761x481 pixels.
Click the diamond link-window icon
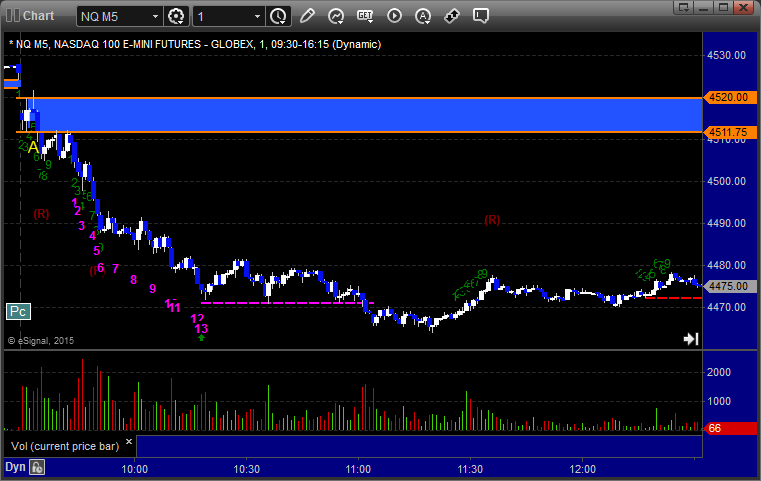click(x=452, y=16)
